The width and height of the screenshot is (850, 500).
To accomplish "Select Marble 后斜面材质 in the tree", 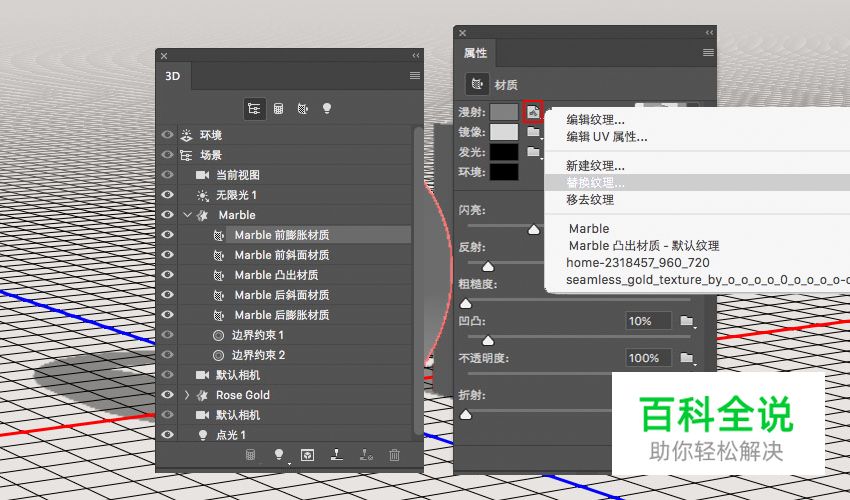I will (x=282, y=295).
